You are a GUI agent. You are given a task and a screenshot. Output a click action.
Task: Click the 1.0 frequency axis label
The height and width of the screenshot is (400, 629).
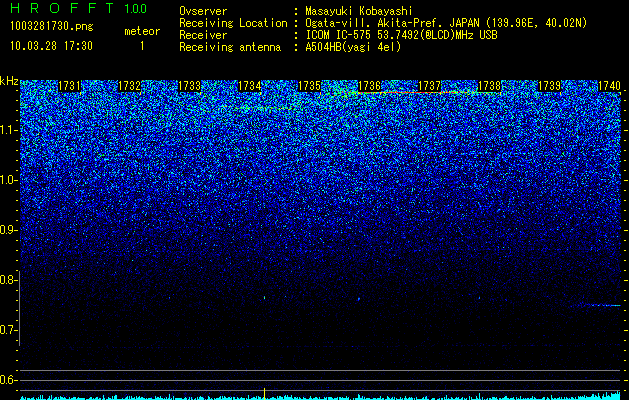(x=8, y=180)
